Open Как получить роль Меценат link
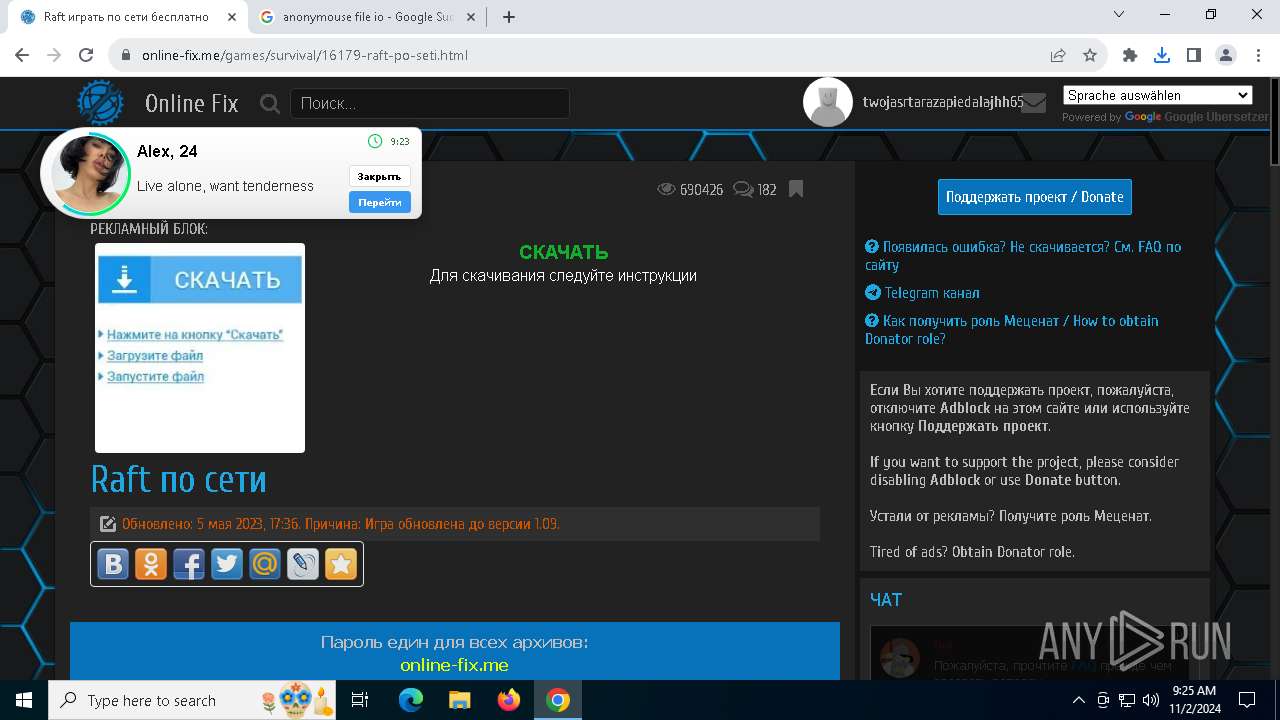The image size is (1280, 720). coord(1011,330)
